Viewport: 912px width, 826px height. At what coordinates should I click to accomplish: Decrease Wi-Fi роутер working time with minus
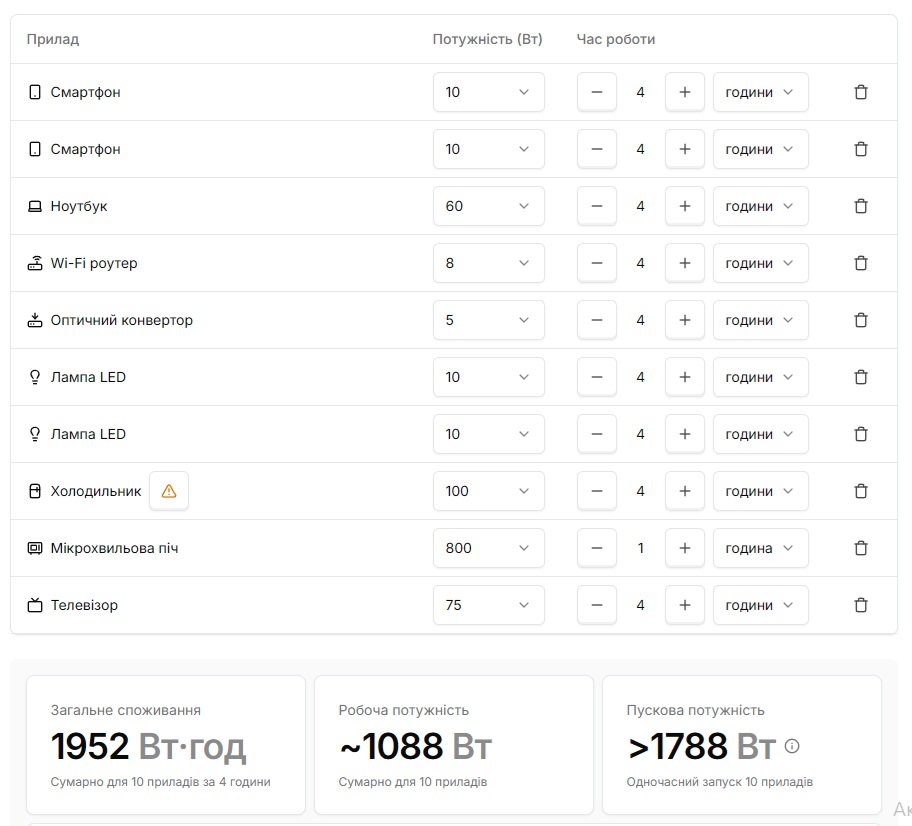597,263
